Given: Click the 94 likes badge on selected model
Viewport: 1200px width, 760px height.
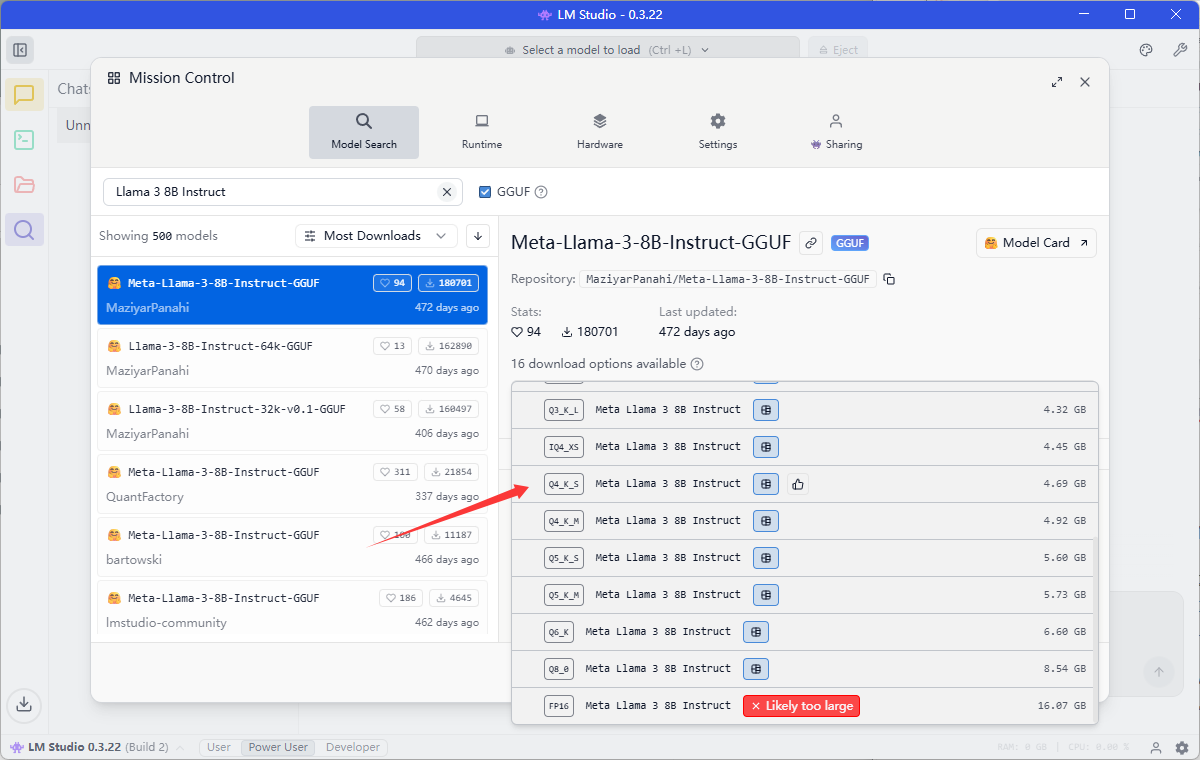Looking at the screenshot, I should pyautogui.click(x=392, y=283).
